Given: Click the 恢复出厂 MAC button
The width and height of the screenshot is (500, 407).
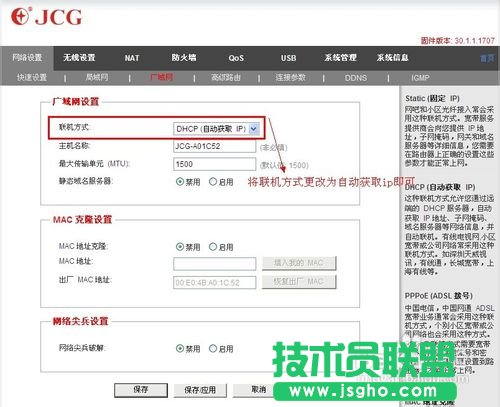Looking at the screenshot, I should (x=299, y=282).
